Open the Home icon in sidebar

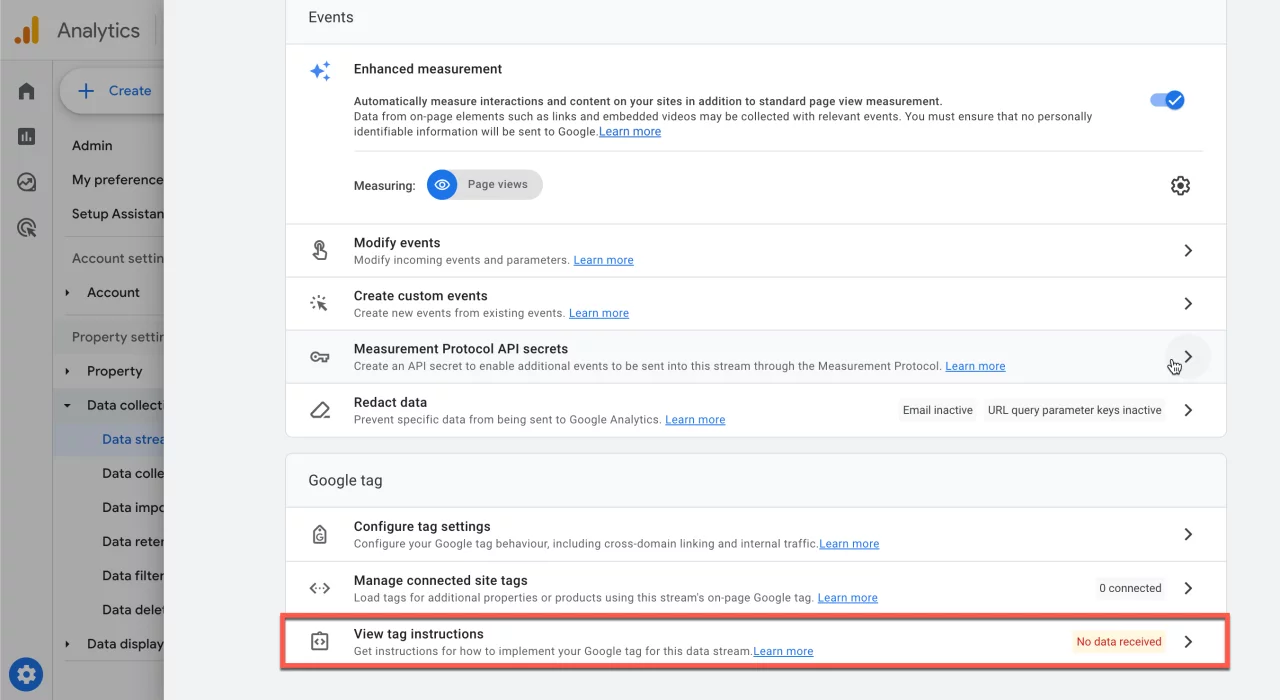pos(27,92)
